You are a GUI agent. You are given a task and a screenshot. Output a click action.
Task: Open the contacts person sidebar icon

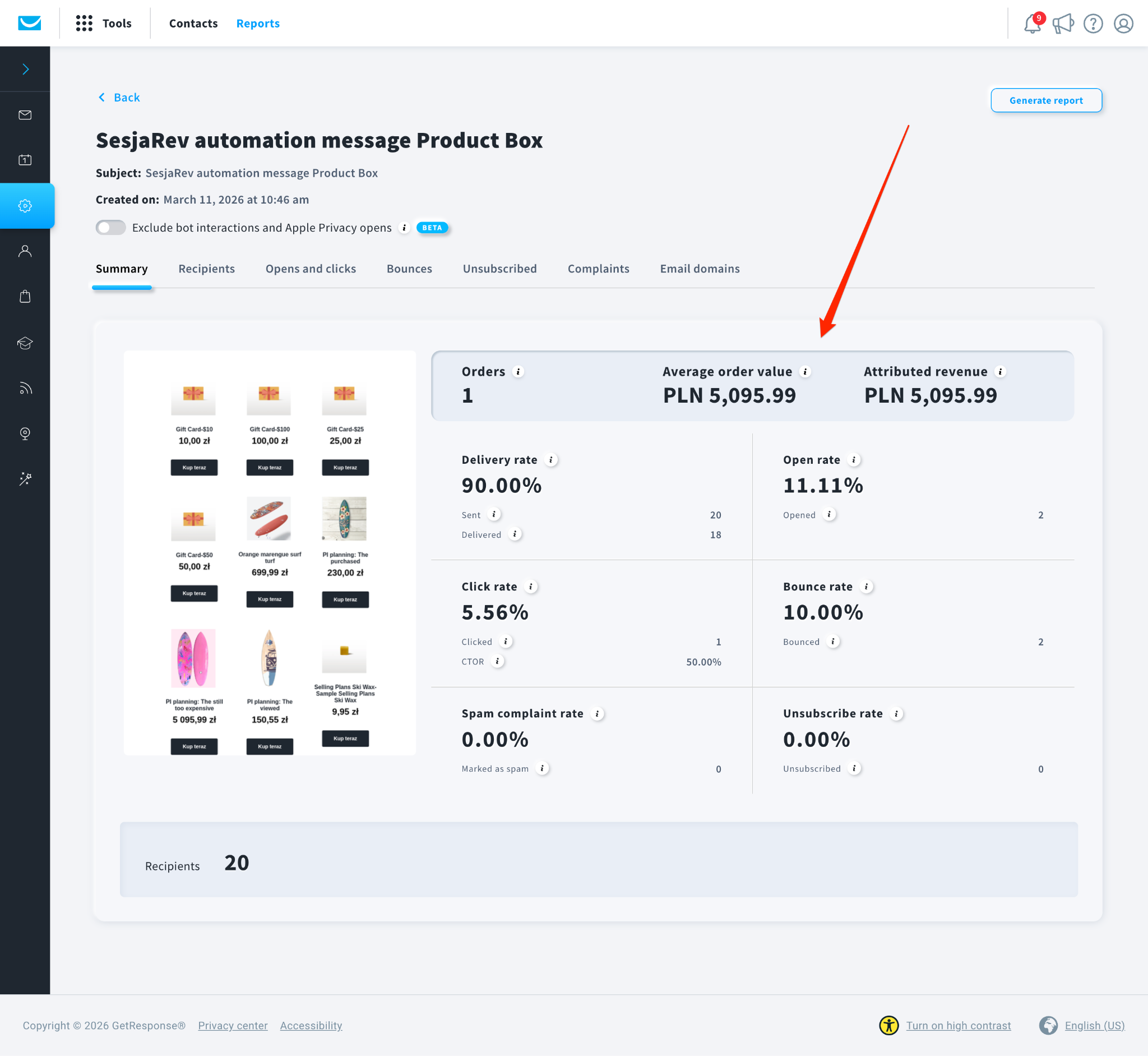point(25,251)
